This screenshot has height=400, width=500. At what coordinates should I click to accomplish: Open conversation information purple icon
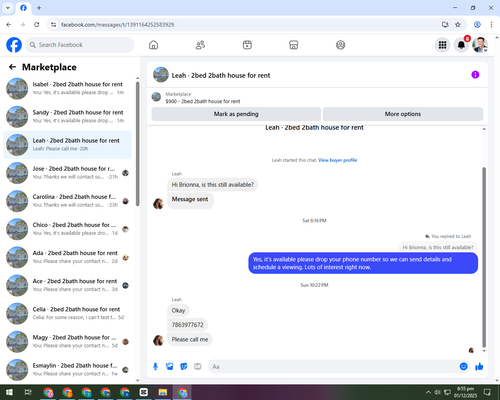coord(475,75)
